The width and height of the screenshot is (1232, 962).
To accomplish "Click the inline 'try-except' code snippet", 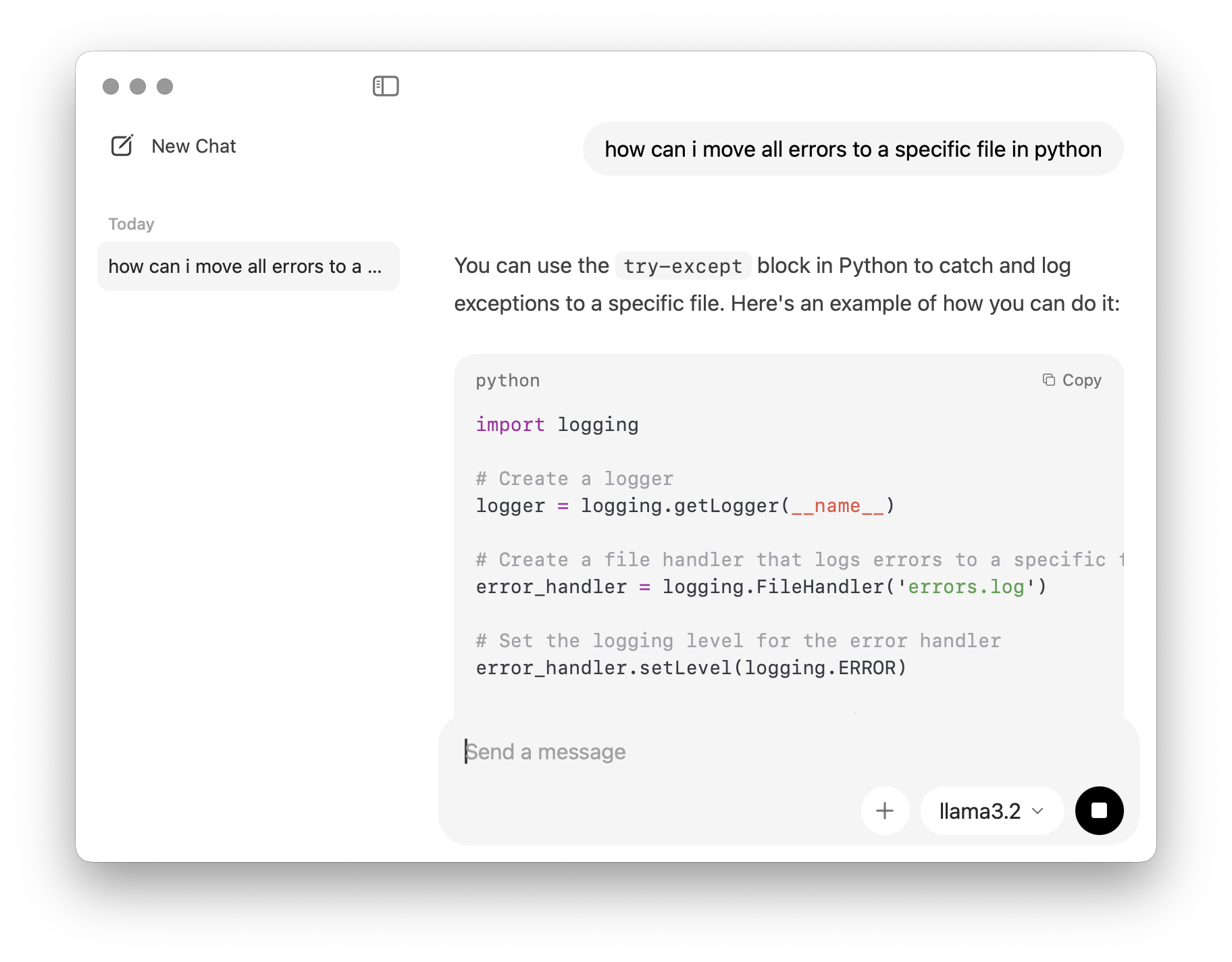I will click(x=682, y=266).
